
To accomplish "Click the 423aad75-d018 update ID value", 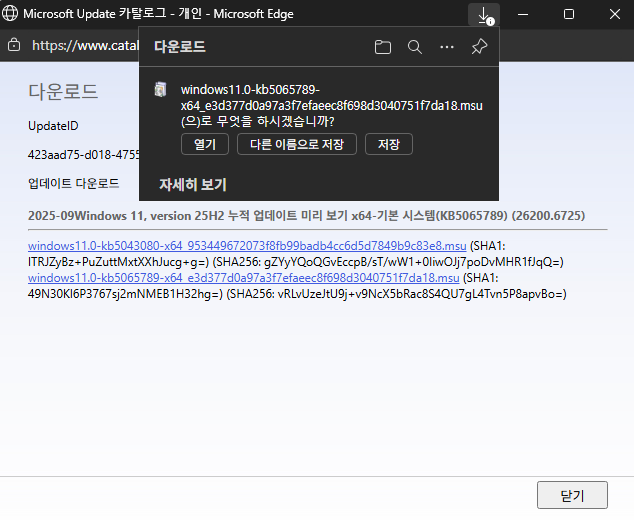I will [83, 155].
